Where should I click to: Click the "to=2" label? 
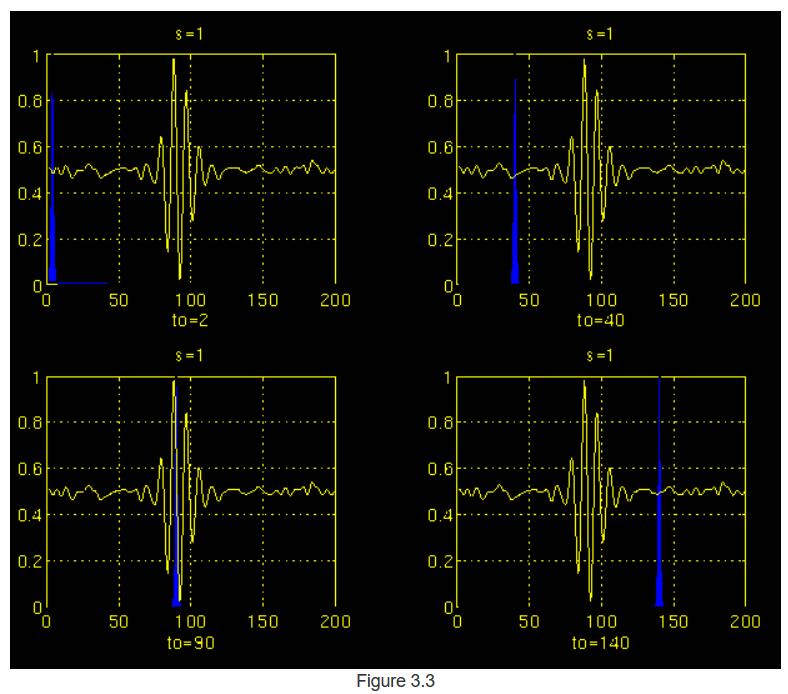coord(190,320)
